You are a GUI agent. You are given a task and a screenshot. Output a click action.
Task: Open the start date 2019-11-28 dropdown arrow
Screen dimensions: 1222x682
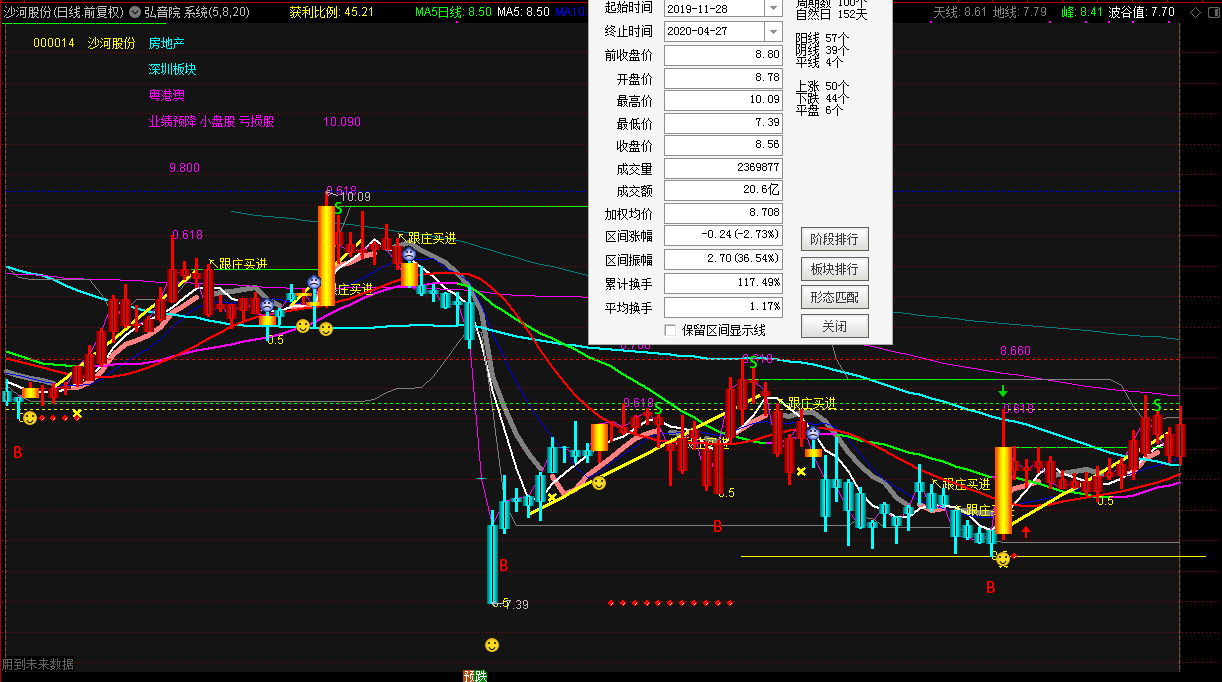click(x=774, y=6)
